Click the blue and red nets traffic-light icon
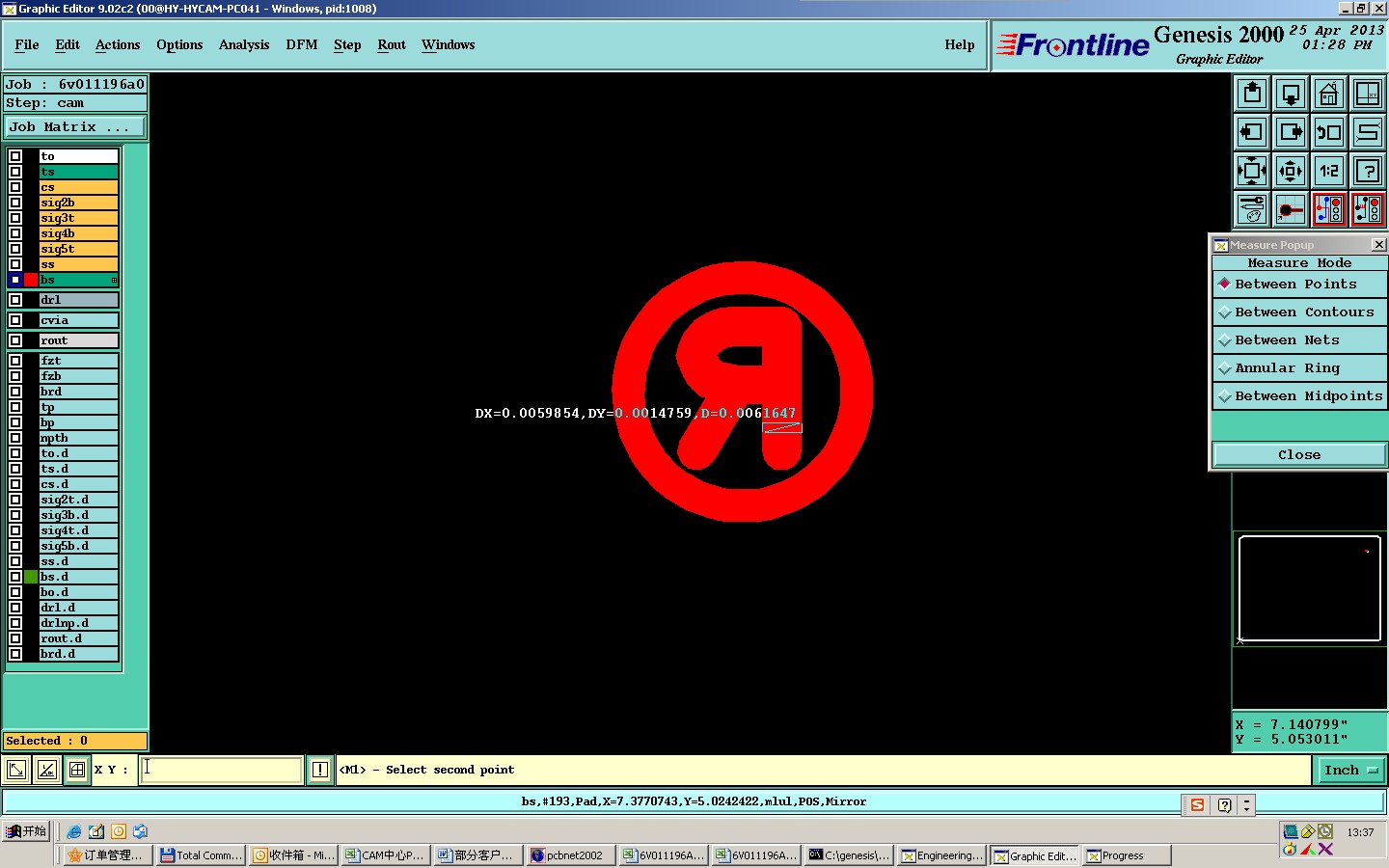Screen dimensions: 1389x868 [1329, 209]
